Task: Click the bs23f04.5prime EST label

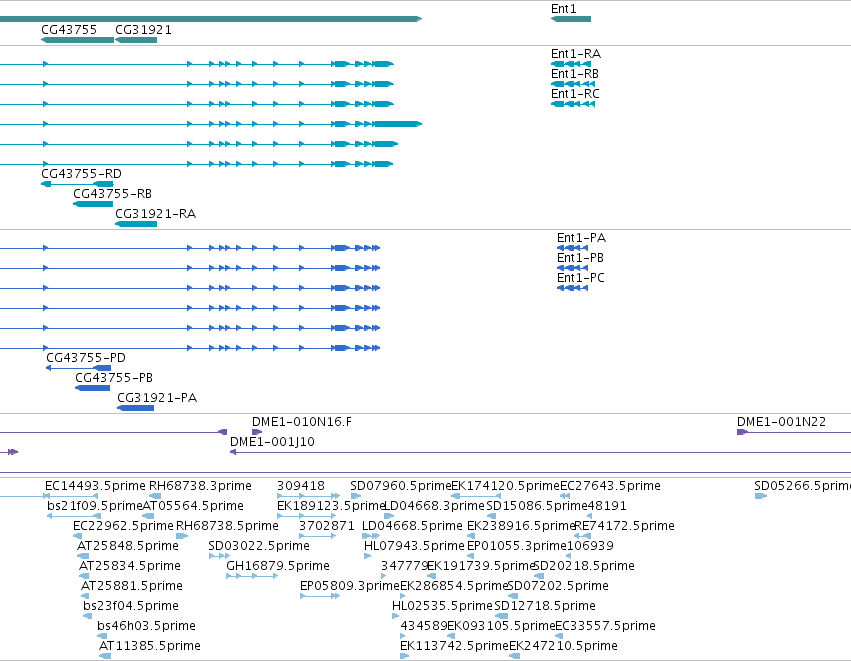Action: 131,606
